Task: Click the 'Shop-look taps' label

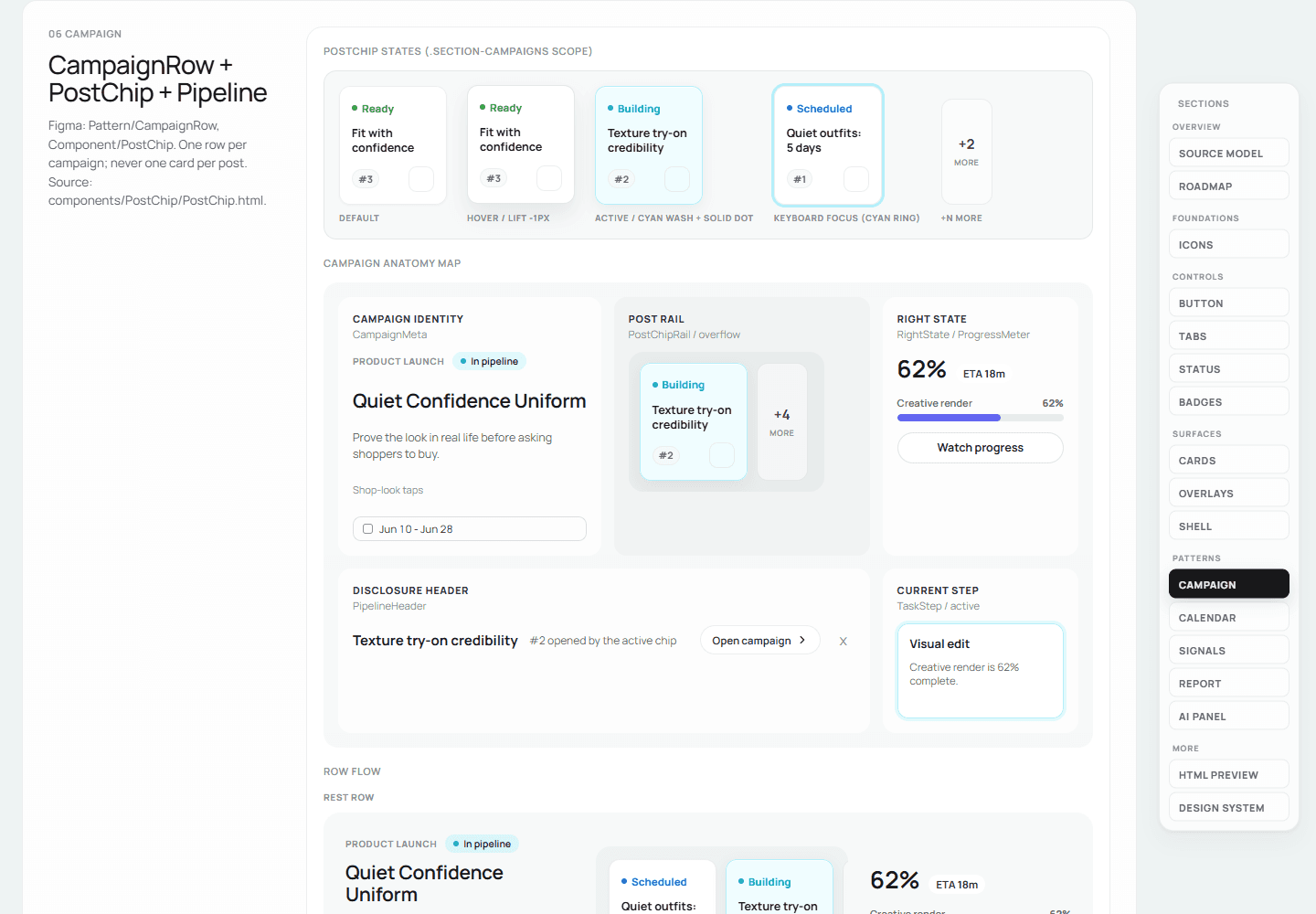Action: 387,490
